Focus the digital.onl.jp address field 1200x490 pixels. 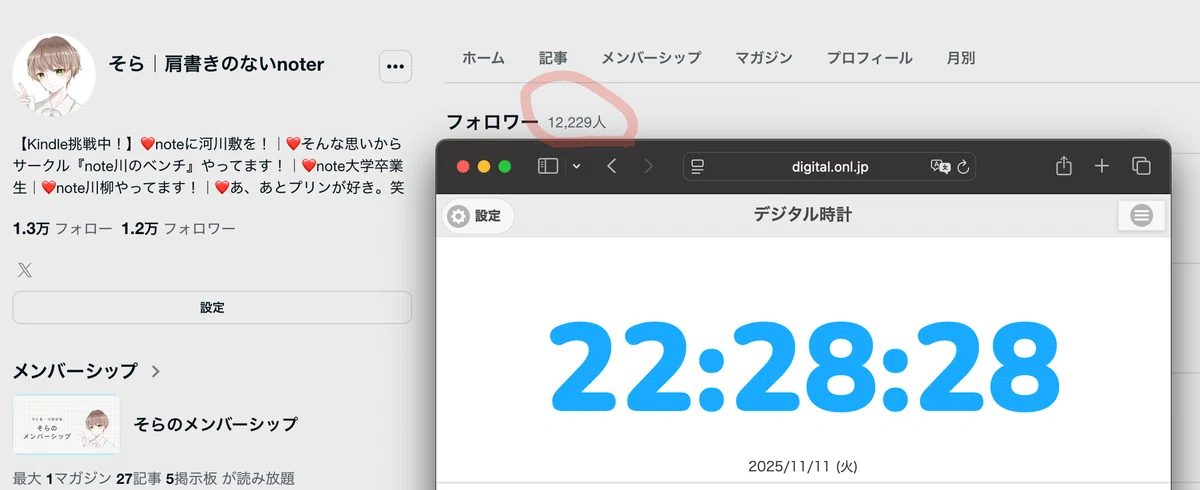[829, 166]
